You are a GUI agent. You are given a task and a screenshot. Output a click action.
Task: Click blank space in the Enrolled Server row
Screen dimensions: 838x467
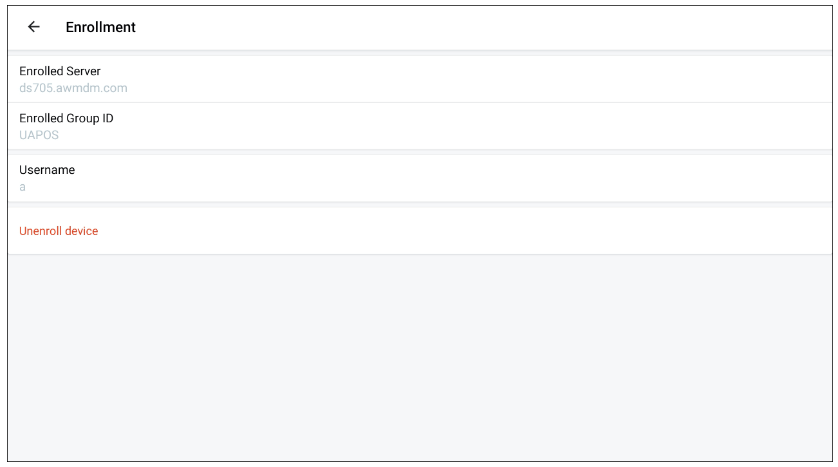click(x=480, y=79)
